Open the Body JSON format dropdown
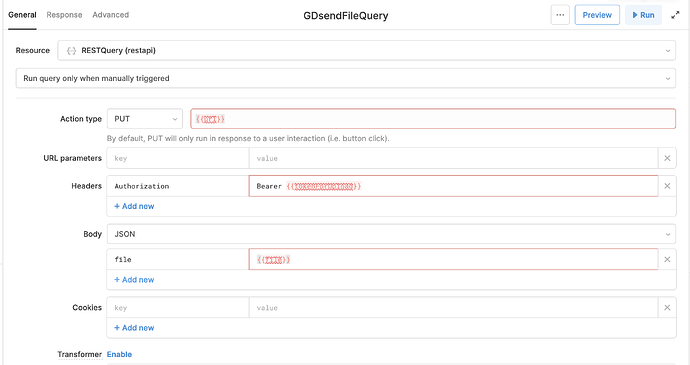Viewport: 690px width, 365px height. point(391,234)
